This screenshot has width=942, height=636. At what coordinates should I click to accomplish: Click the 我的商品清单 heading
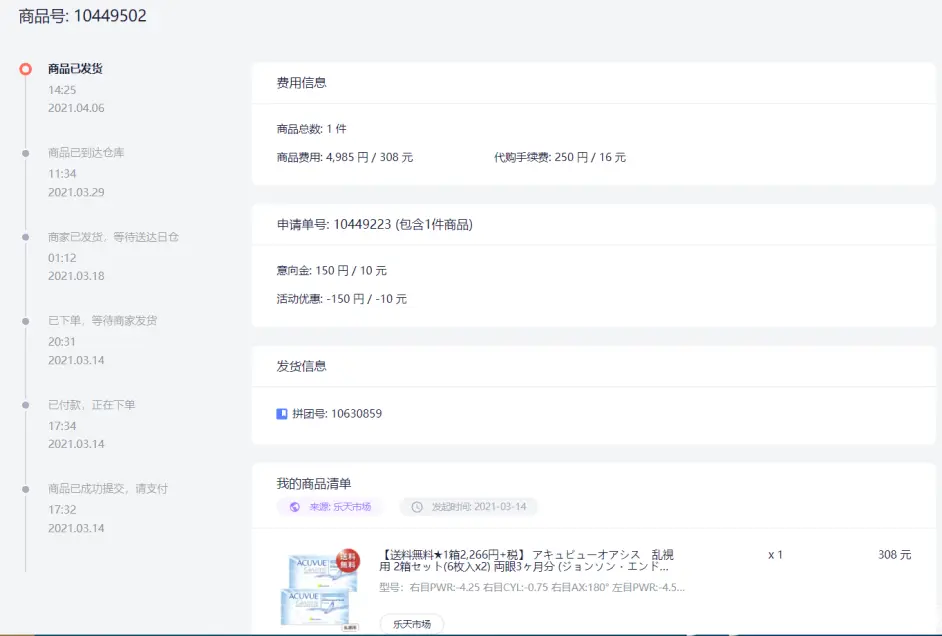pyautogui.click(x=314, y=484)
